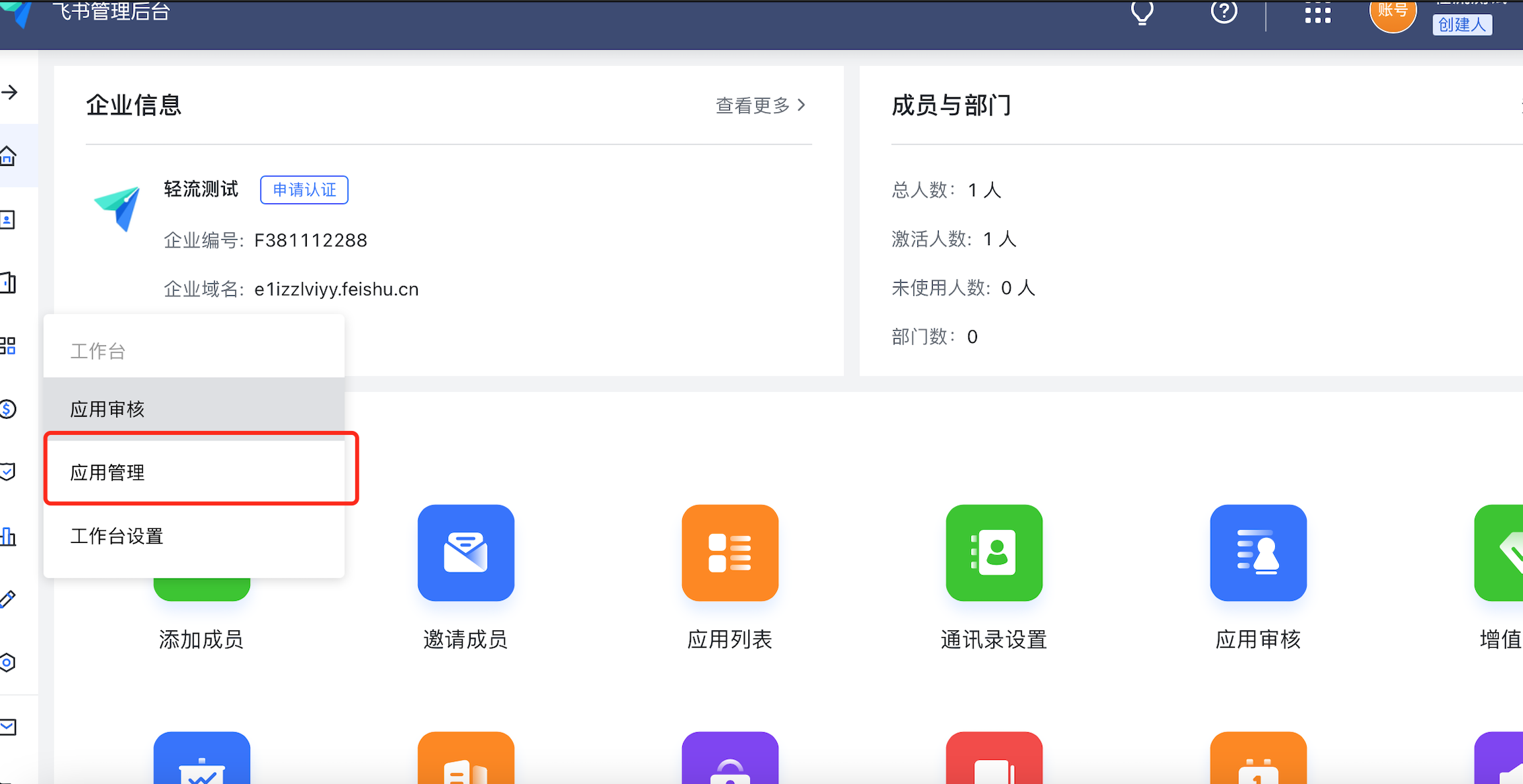The width and height of the screenshot is (1523, 784).
Task: Open the 邀请成员 envelope shortcut icon
Action: [x=465, y=552]
